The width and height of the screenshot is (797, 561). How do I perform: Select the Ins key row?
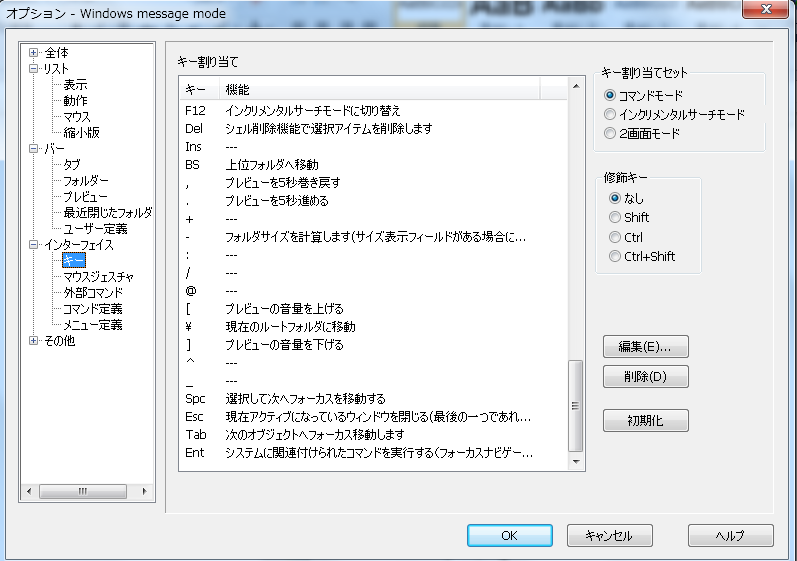click(x=374, y=147)
